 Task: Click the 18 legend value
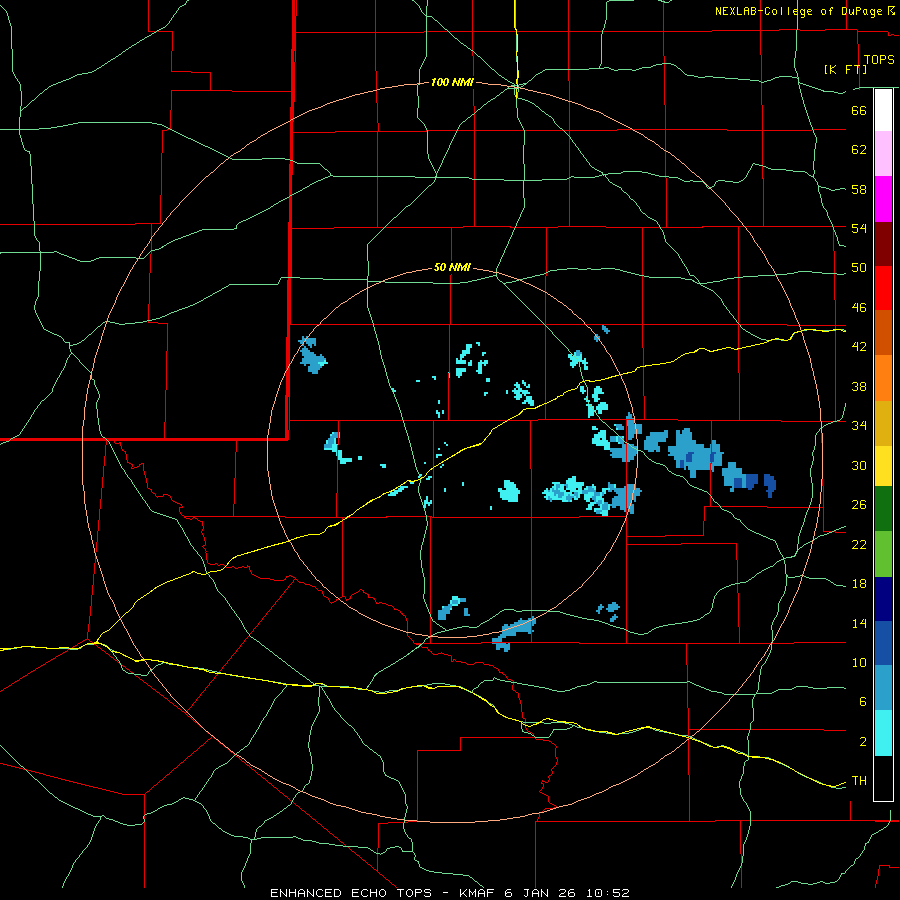859,584
